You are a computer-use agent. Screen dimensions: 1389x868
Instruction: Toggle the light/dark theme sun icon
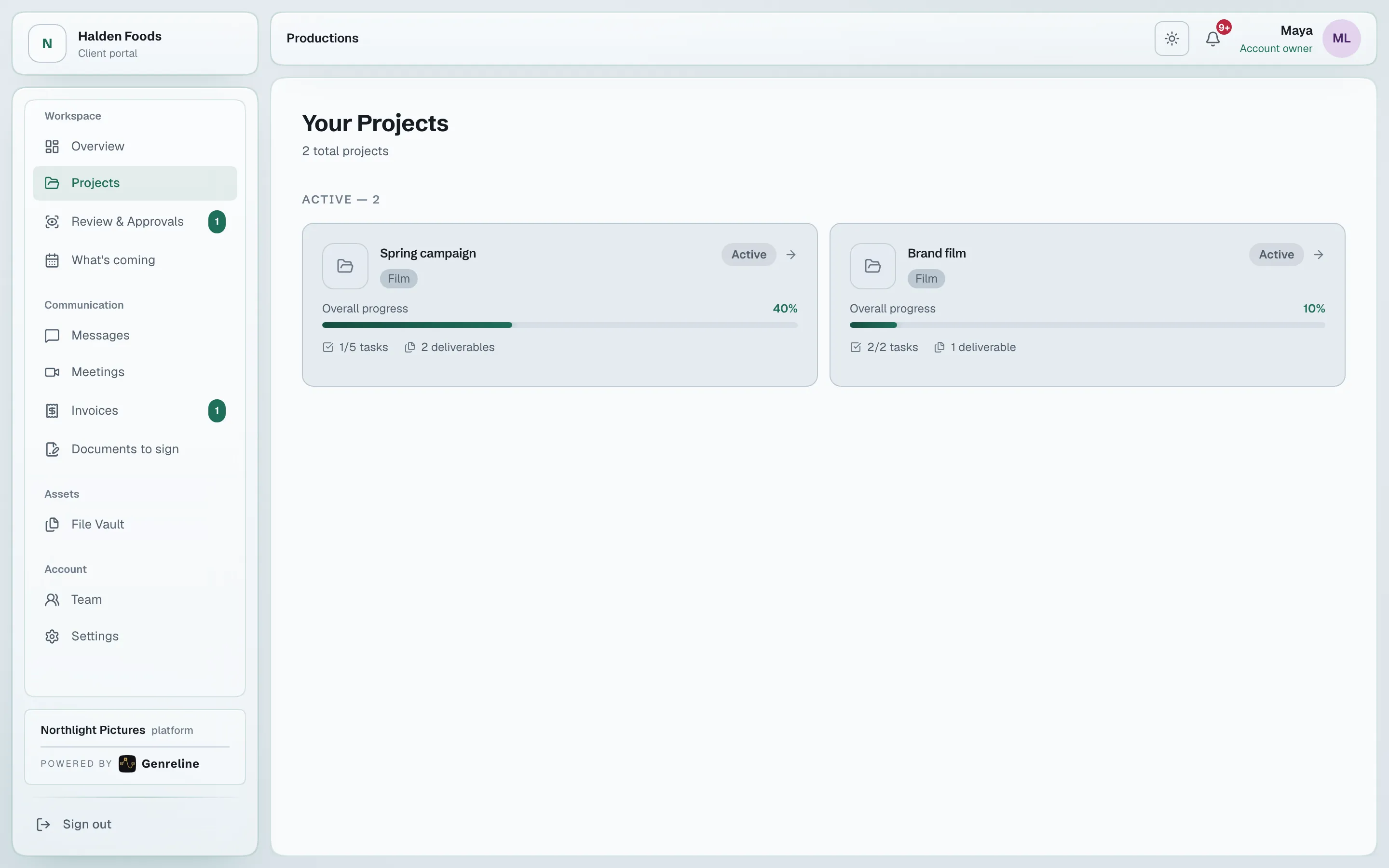[1171, 39]
